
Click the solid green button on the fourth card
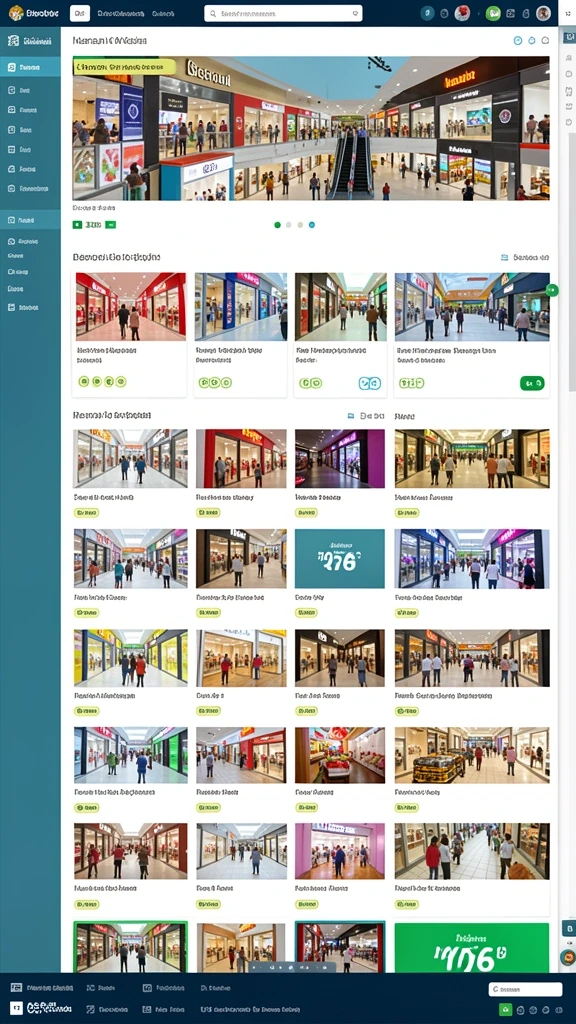[x=532, y=383]
